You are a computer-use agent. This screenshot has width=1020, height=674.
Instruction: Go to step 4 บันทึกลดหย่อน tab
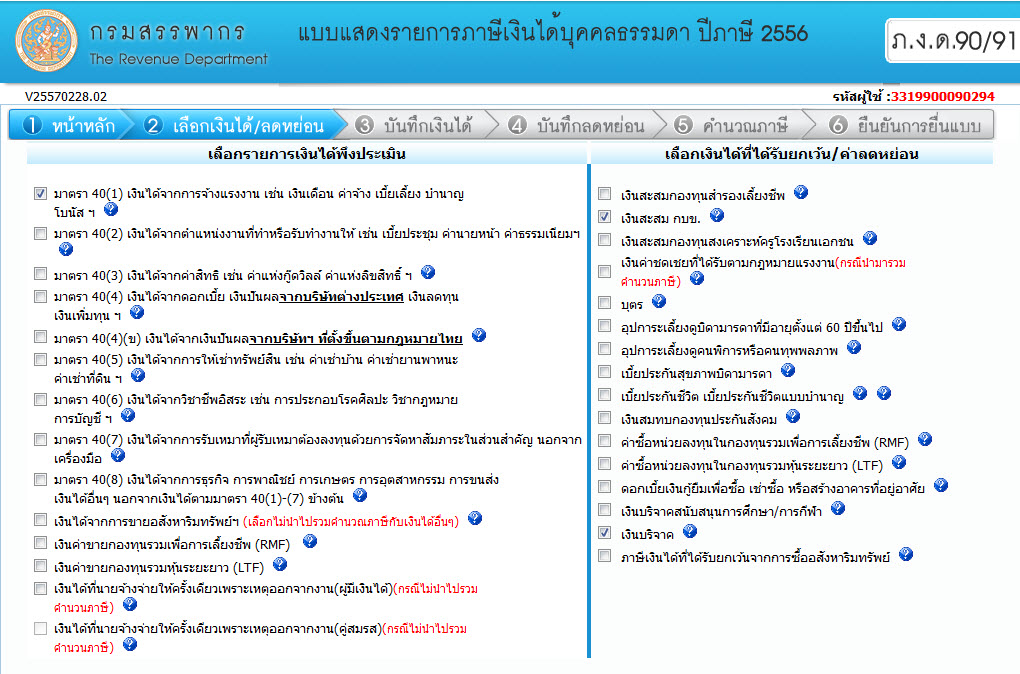(x=578, y=125)
